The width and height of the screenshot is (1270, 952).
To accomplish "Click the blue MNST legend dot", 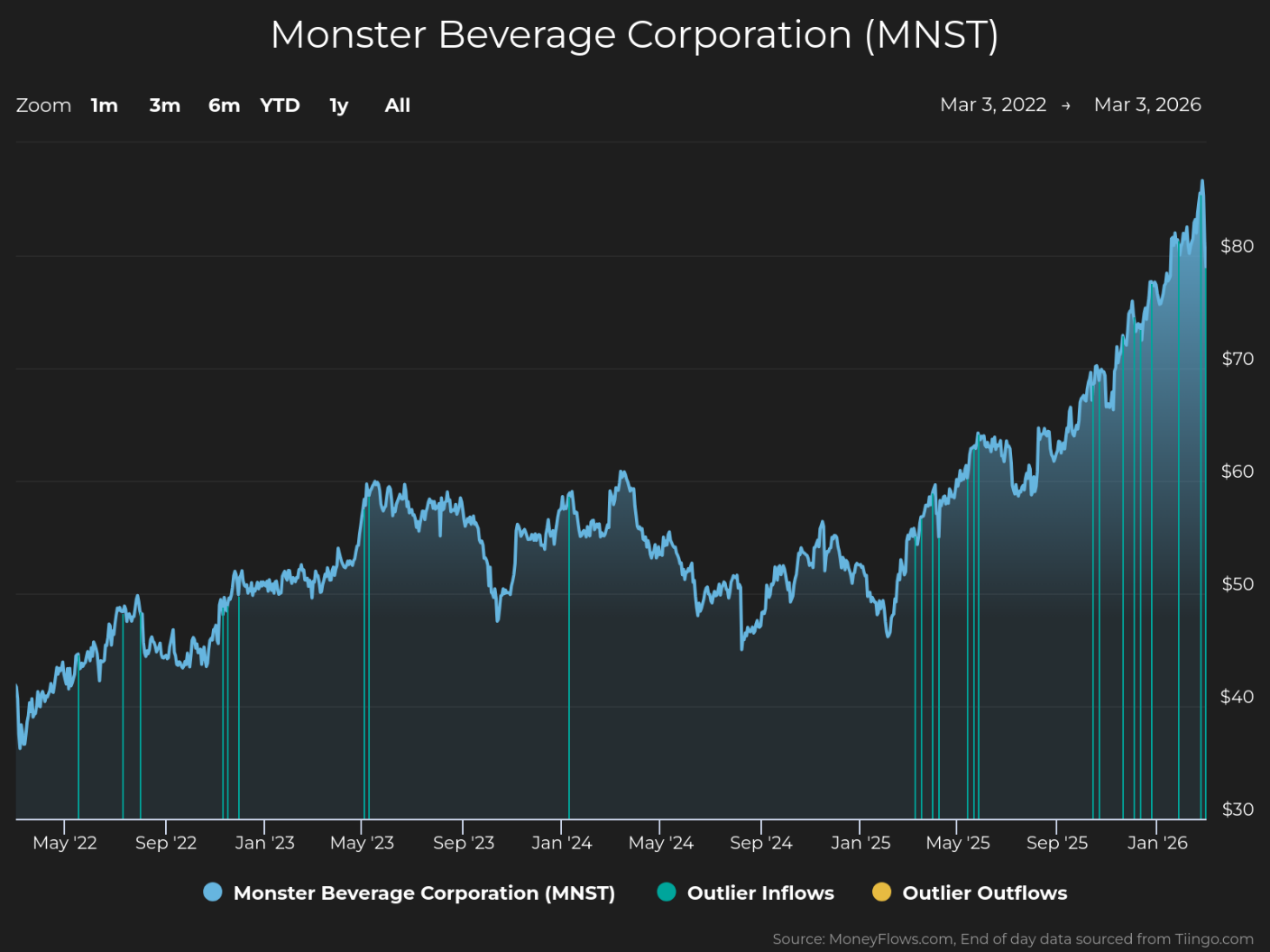I will tap(213, 892).
